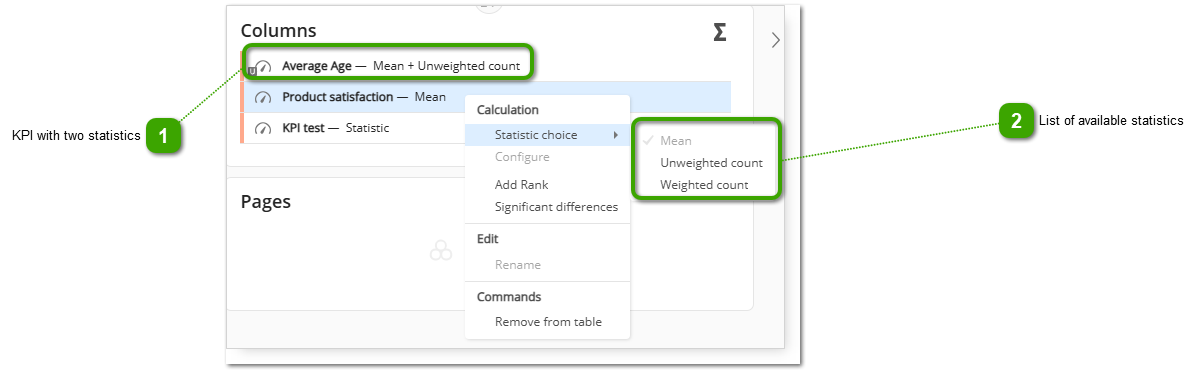Screen dimensions: 1200x373
Task: Click the Sigma statistics icon in Columns
Action: pos(719,33)
